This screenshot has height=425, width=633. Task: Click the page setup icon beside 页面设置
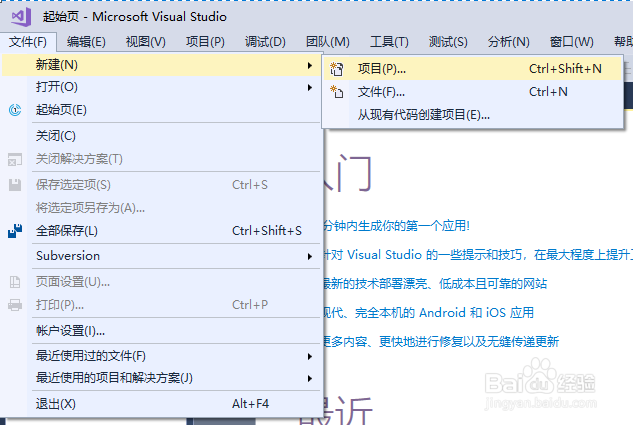[15, 282]
